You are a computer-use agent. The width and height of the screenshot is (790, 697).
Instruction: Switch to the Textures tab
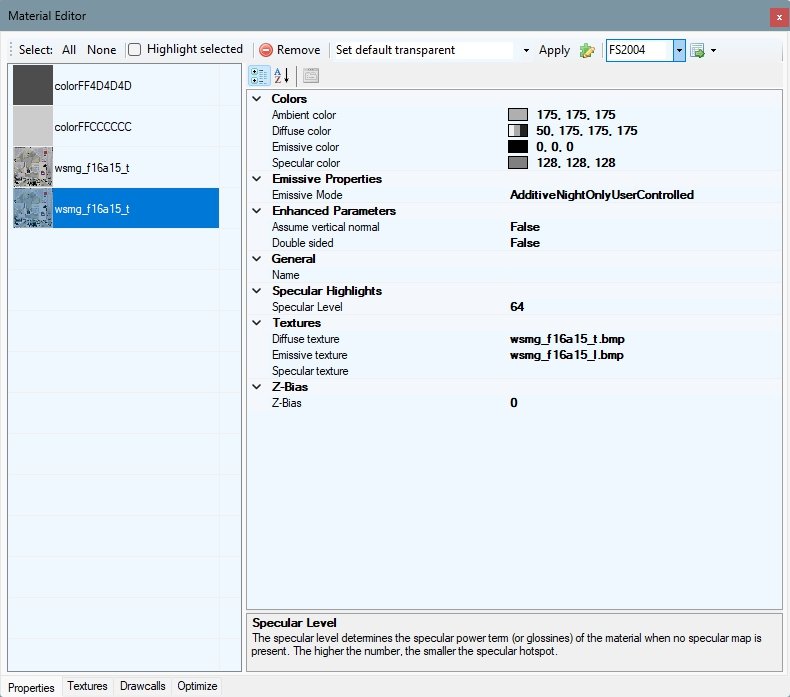pyautogui.click(x=87, y=687)
